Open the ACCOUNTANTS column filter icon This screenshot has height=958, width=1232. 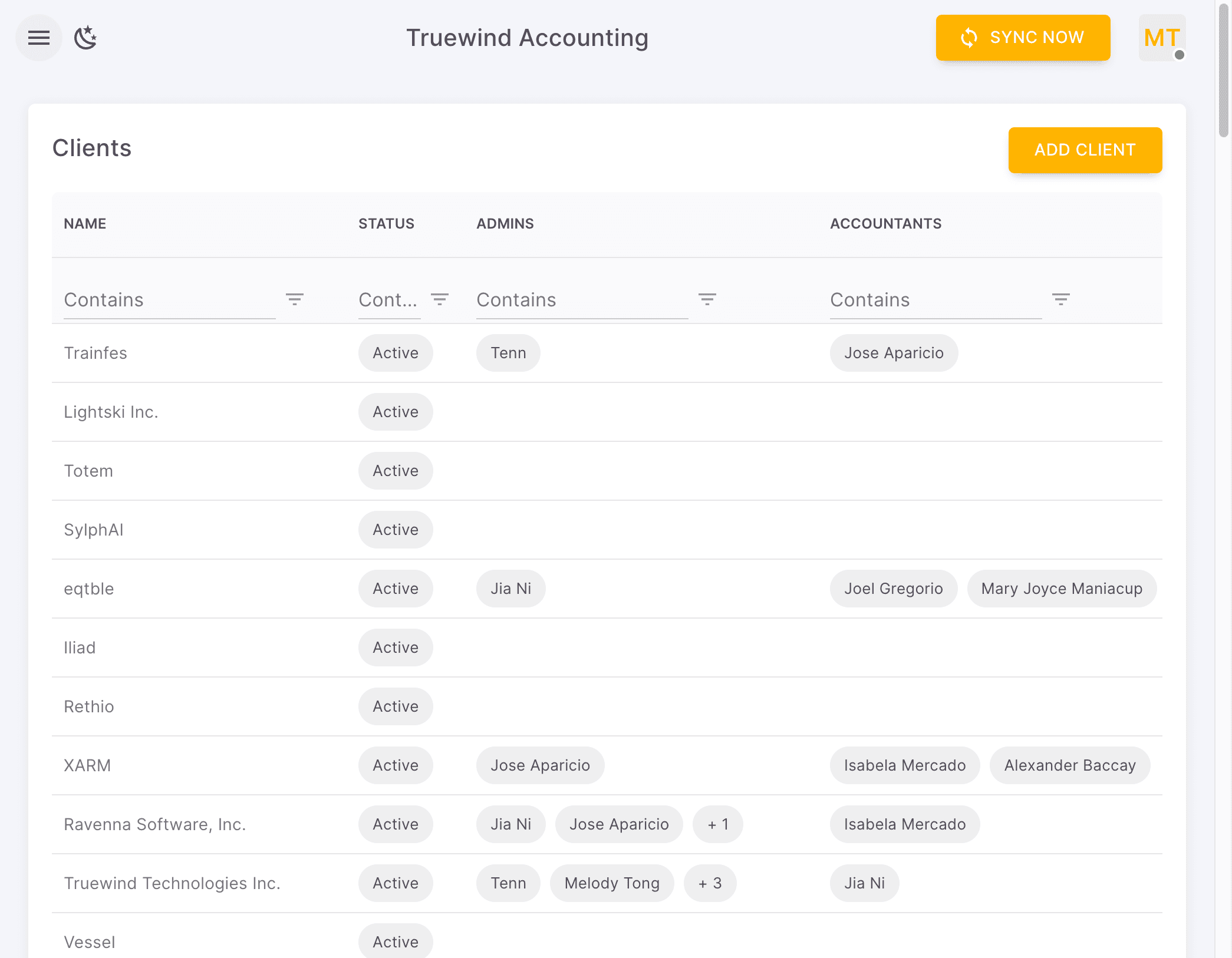pos(1061,299)
